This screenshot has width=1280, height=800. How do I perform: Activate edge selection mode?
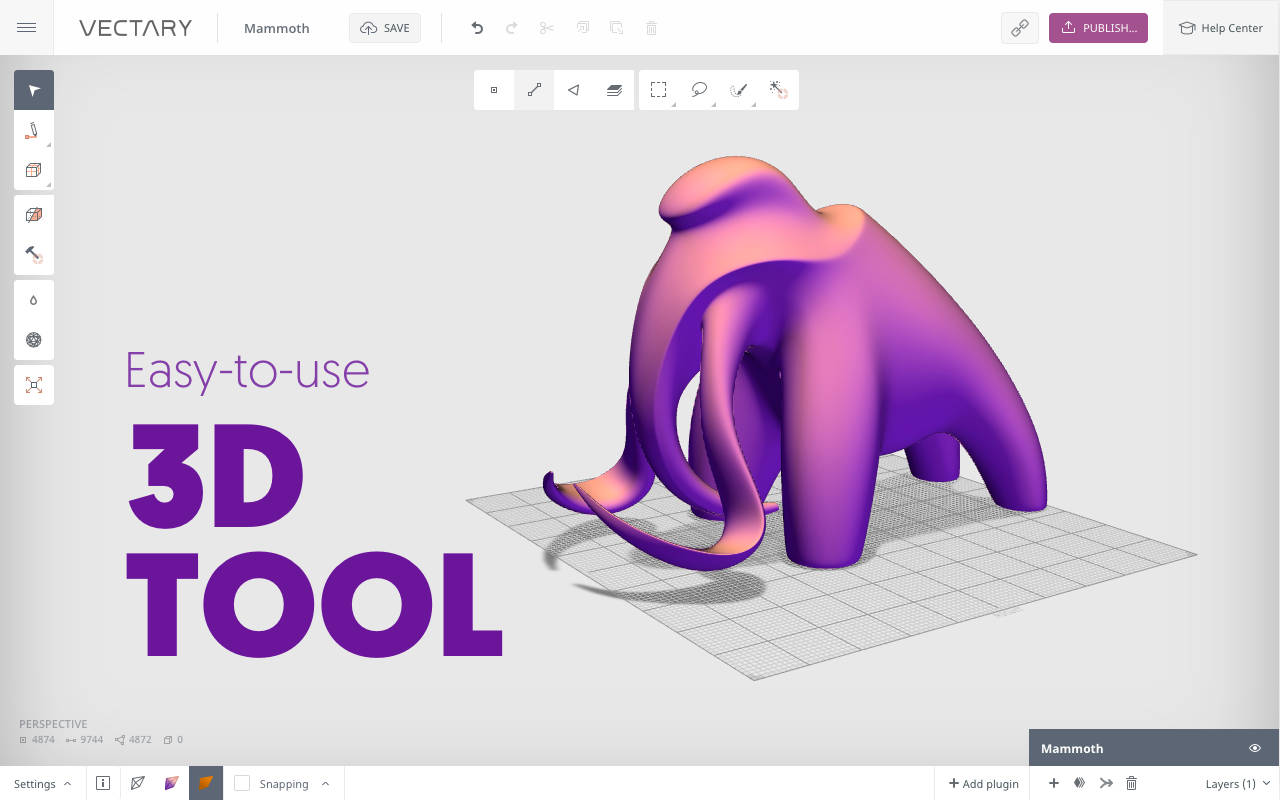(534, 90)
